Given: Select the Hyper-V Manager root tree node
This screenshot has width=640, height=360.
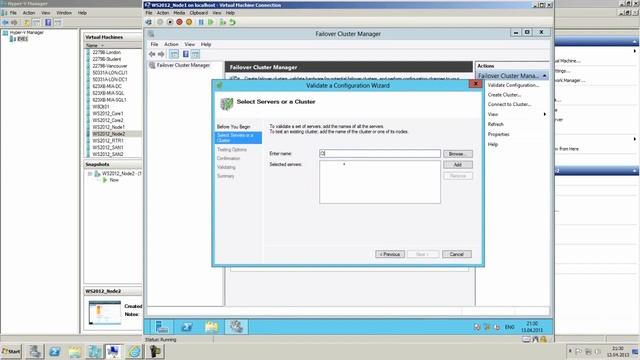Looking at the screenshot, I should click(x=26, y=32).
